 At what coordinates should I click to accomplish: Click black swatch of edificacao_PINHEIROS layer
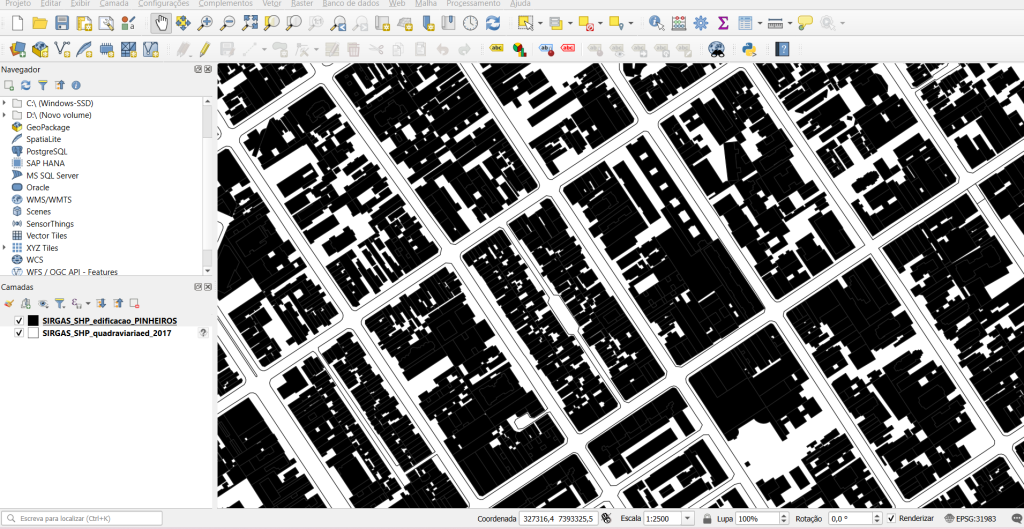click(x=33, y=321)
